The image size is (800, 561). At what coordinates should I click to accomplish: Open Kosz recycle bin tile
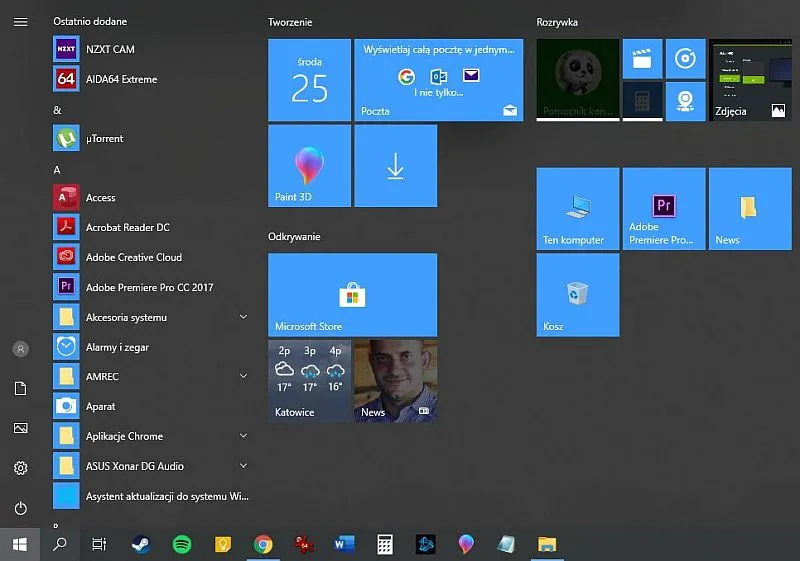[x=578, y=295]
